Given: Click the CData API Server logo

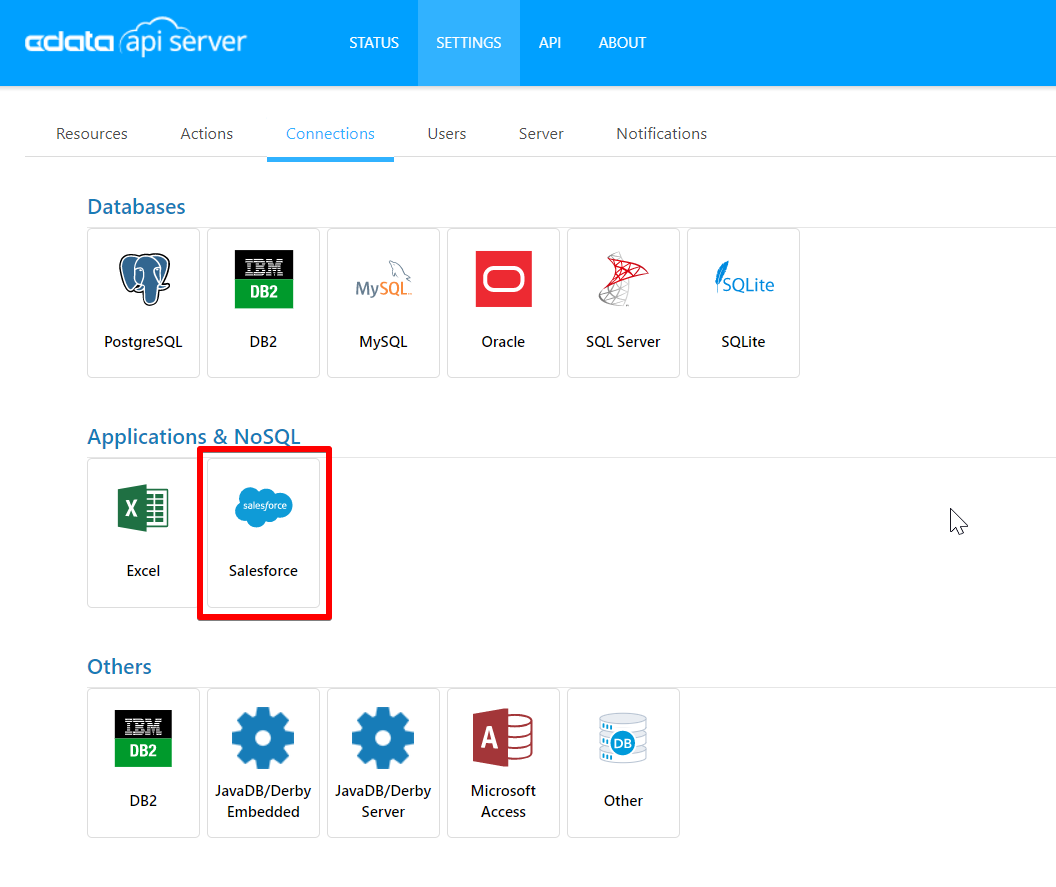Looking at the screenshot, I should (135, 39).
